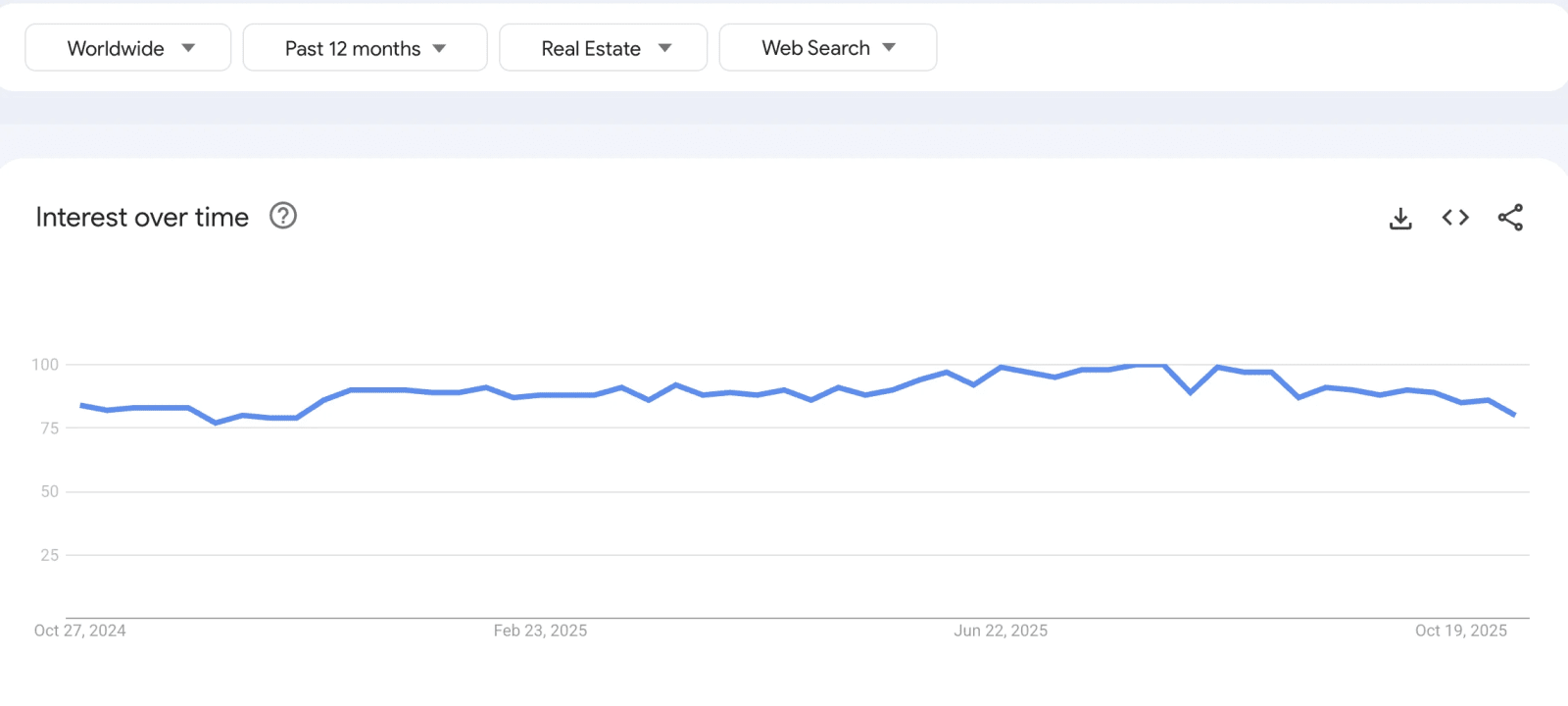Expand the Web Search type dropdown
Image resolution: width=1568 pixels, height=706 pixels.
(828, 48)
